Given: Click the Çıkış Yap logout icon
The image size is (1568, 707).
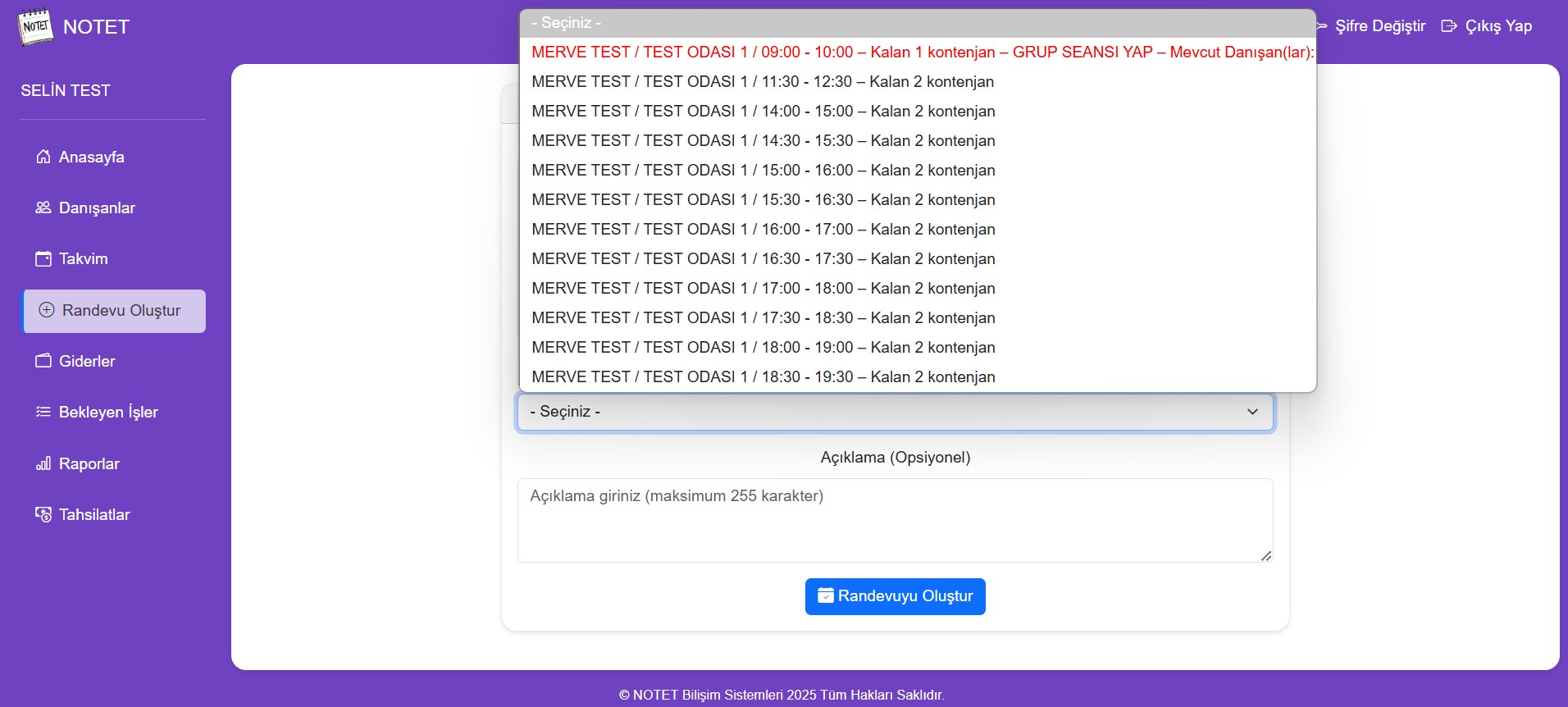Looking at the screenshot, I should 1449,26.
